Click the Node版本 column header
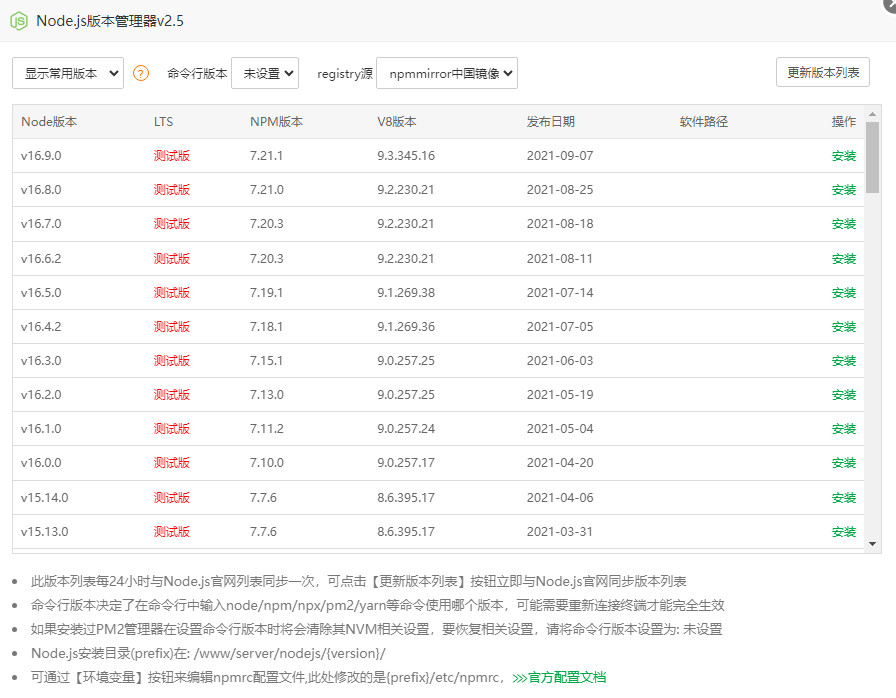The width and height of the screenshot is (896, 698). click(49, 122)
